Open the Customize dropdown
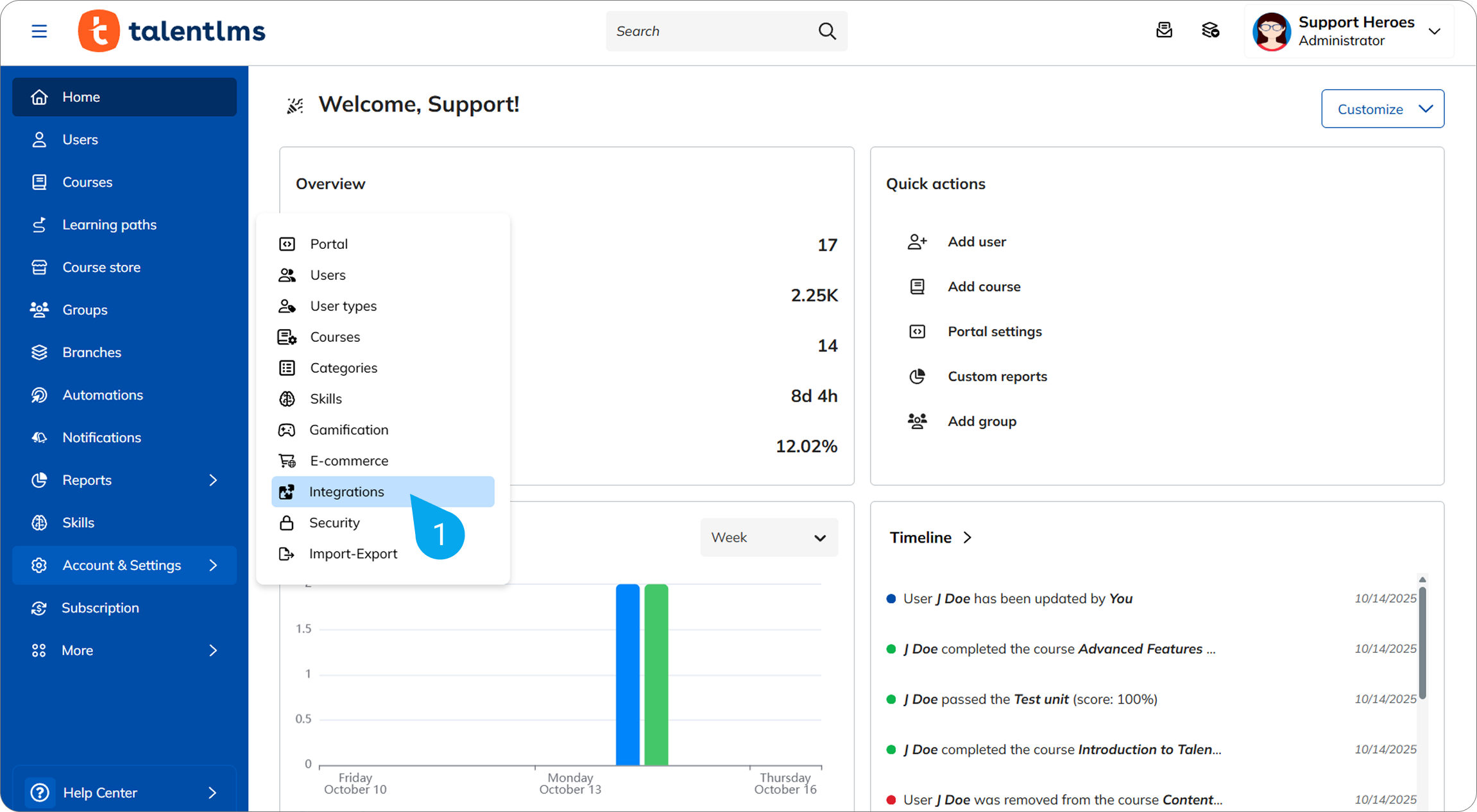The image size is (1477, 812). (x=1382, y=109)
